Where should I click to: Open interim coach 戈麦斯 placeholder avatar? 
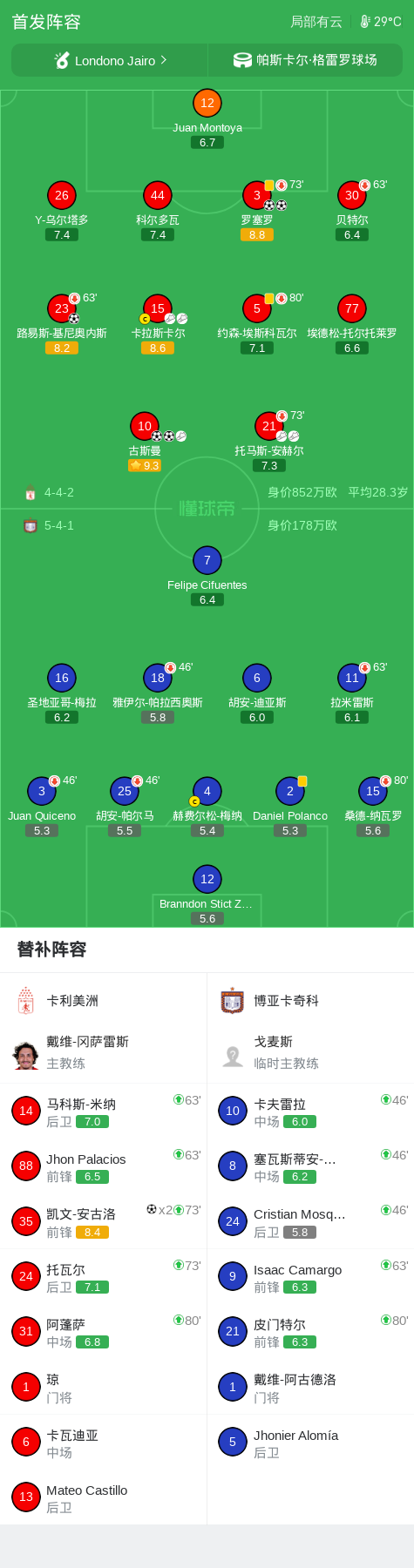coord(232,1055)
